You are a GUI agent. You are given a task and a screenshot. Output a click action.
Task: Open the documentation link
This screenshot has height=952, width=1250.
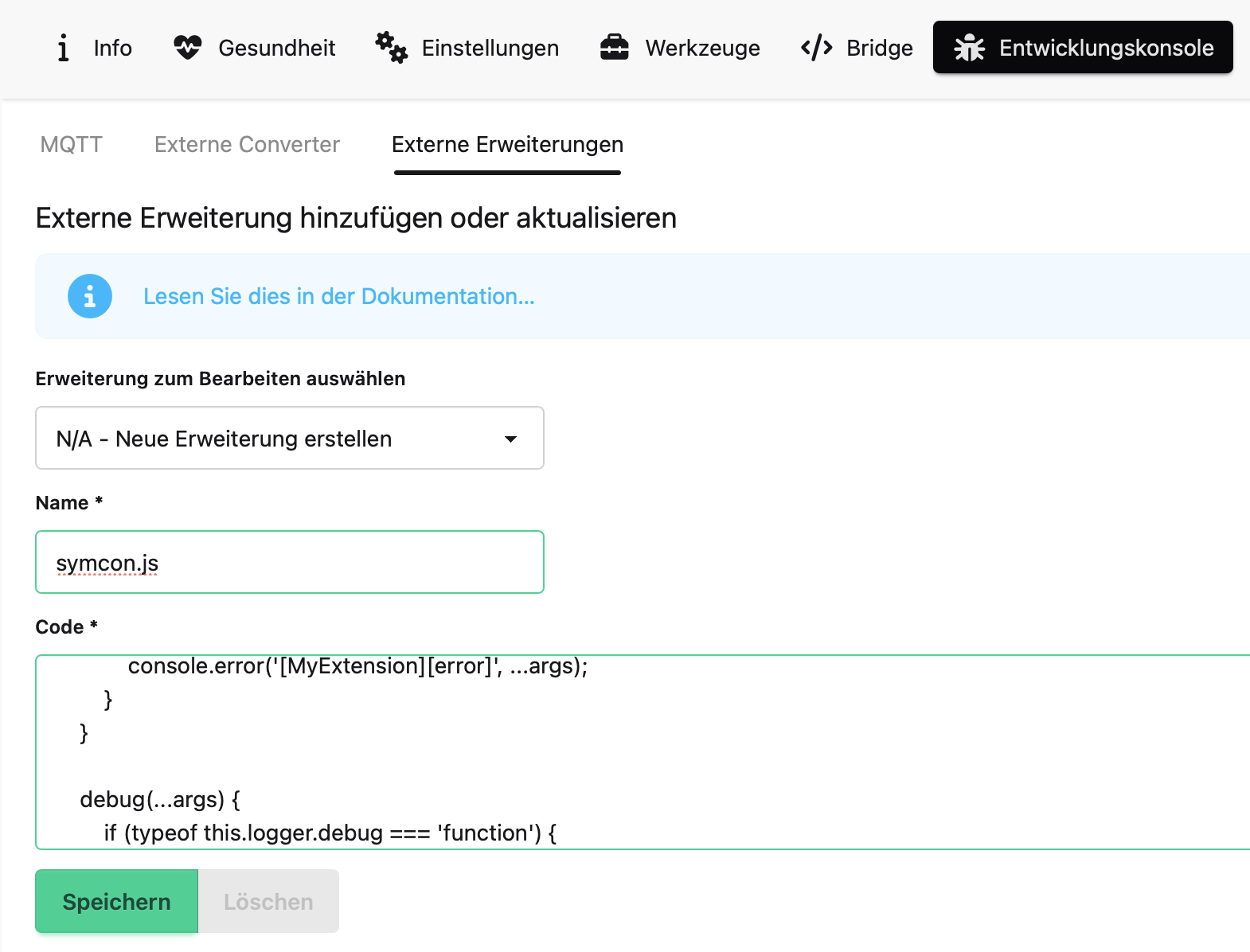tap(338, 296)
